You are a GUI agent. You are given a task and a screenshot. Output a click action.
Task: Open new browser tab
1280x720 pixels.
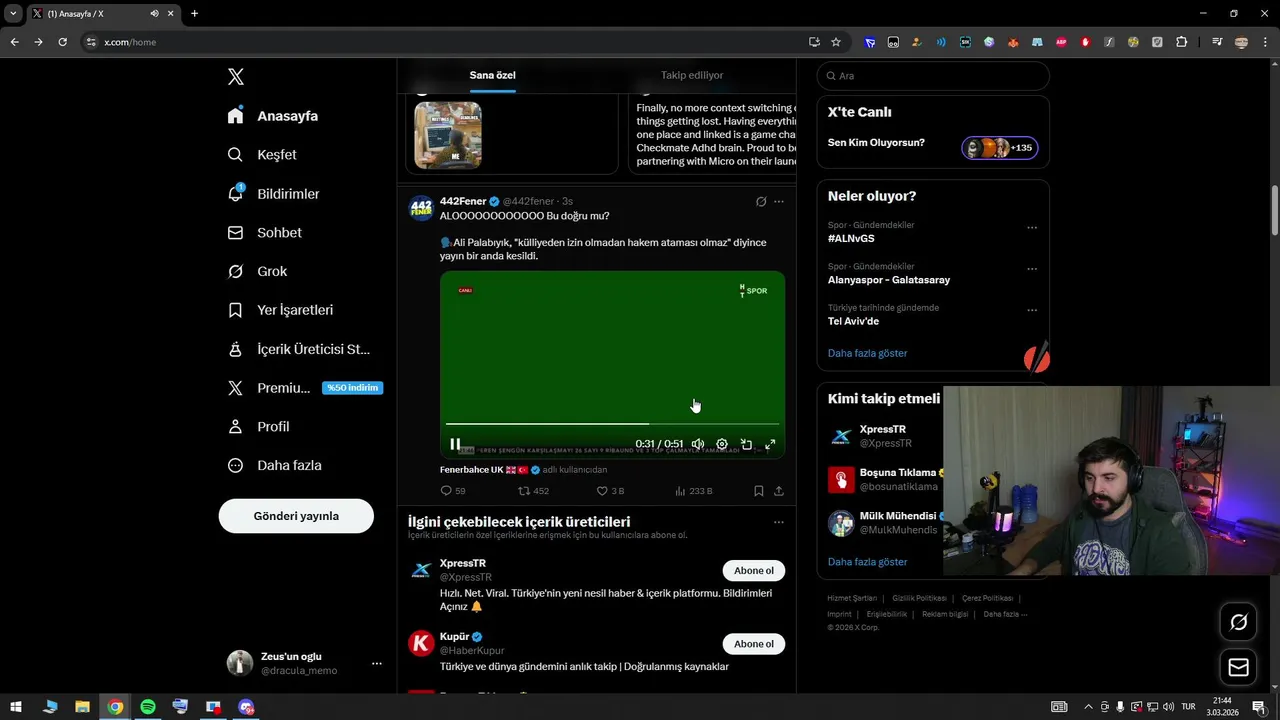tap(194, 13)
